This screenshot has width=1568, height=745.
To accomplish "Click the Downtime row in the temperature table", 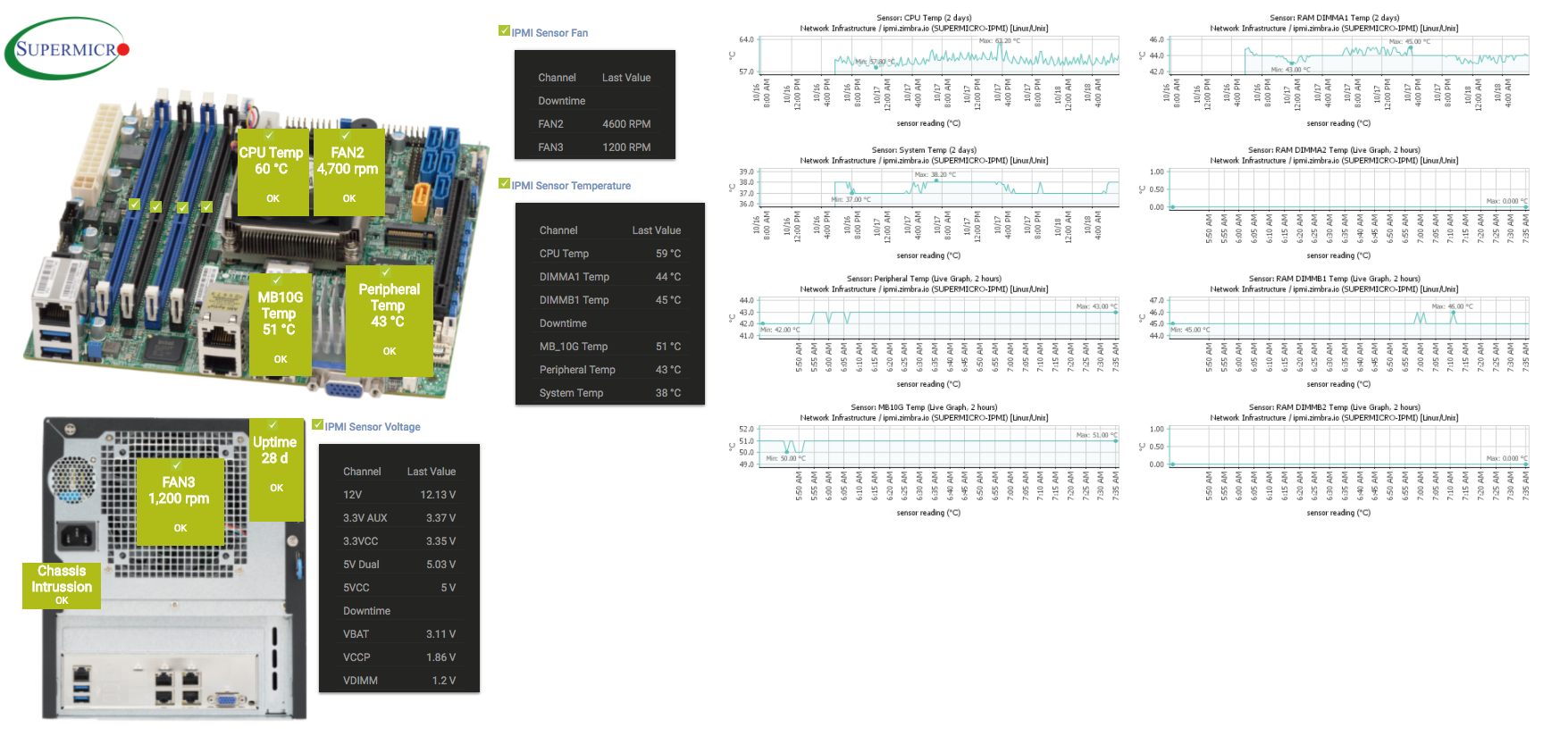I will click(x=610, y=323).
